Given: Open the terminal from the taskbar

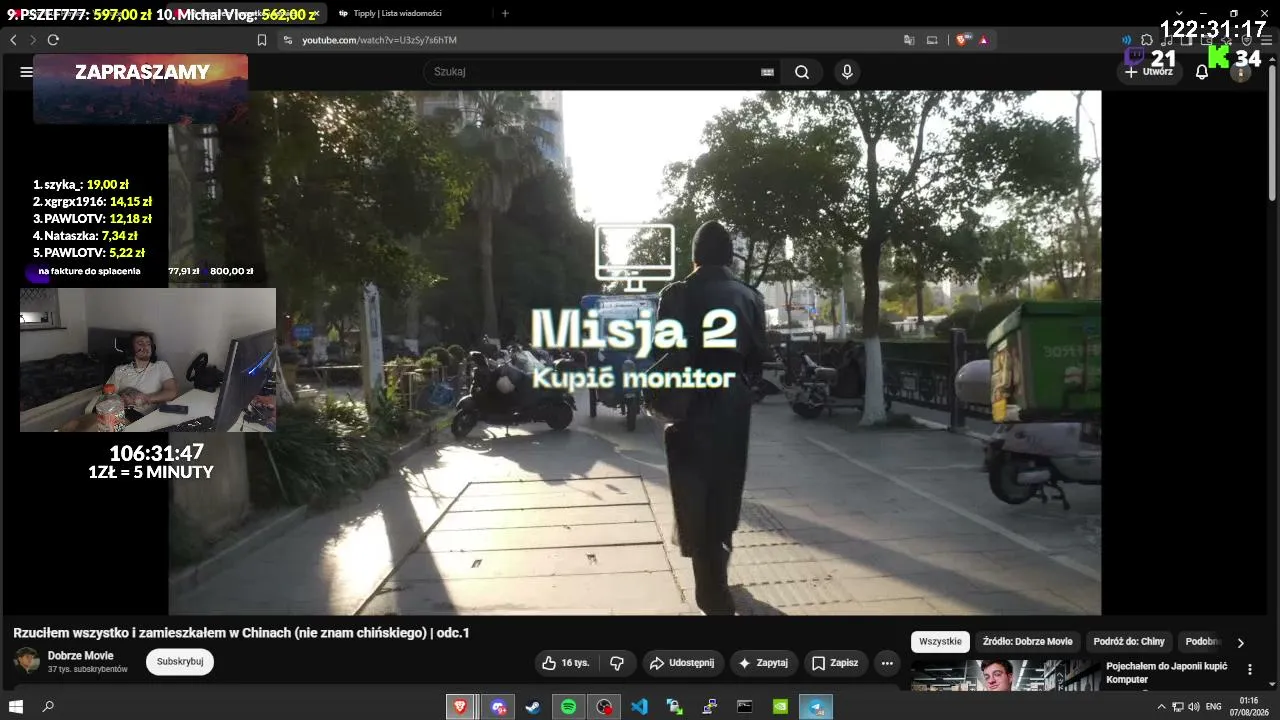Looking at the screenshot, I should click(745, 707).
